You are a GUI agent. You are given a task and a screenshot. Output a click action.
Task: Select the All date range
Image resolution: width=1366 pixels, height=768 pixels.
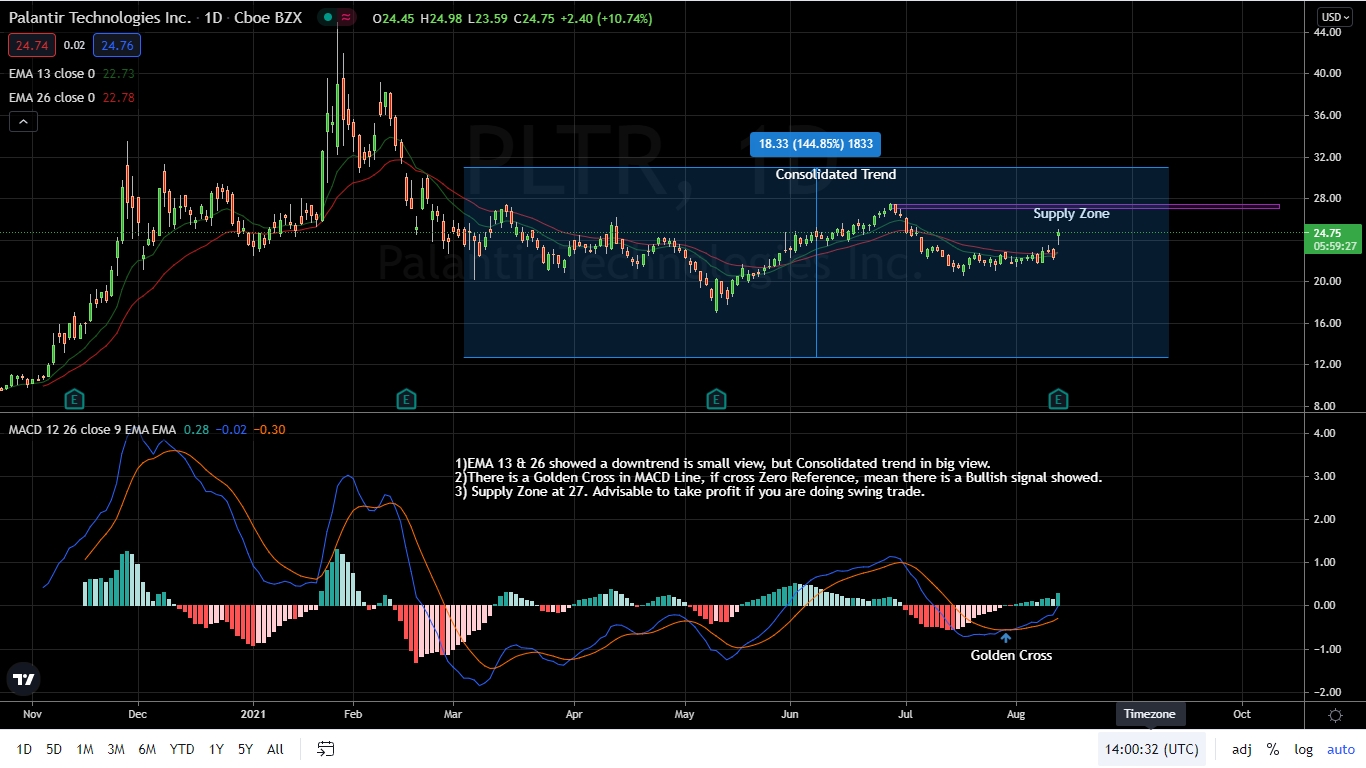[x=276, y=749]
